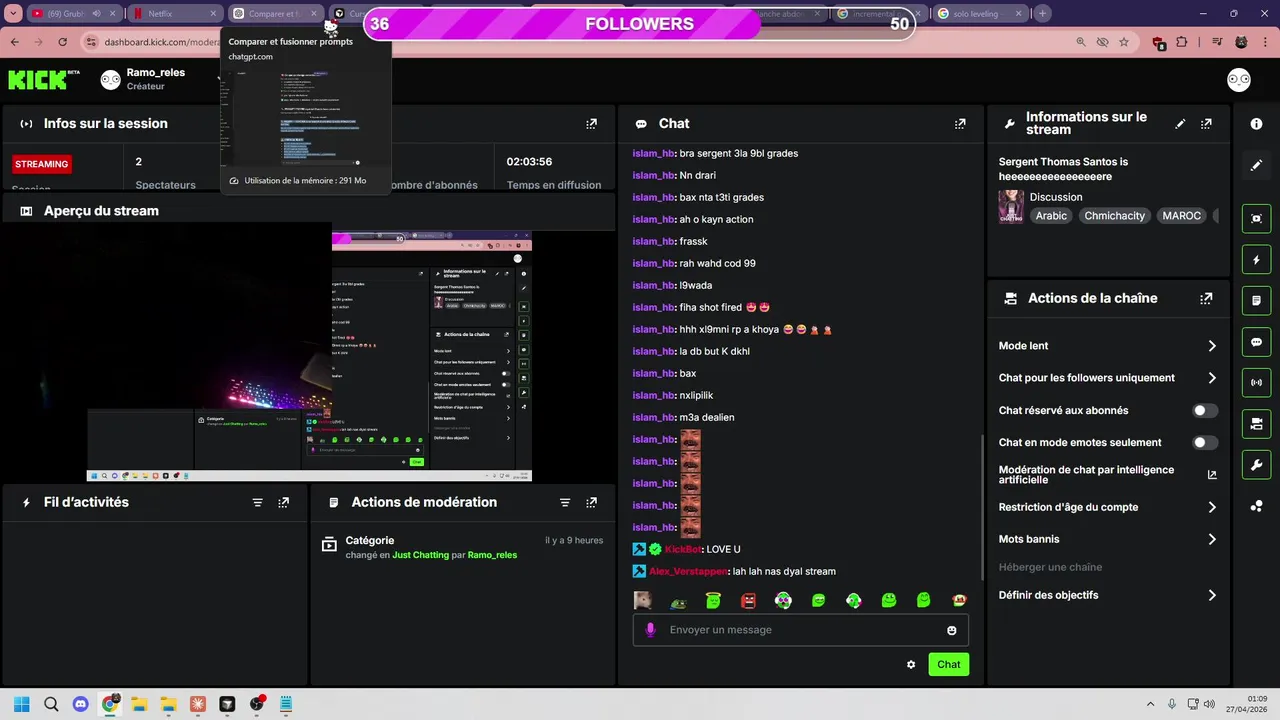Image resolution: width=1280 pixels, height=720 pixels.
Task: Open the stream info icon in right sidebar
Action: [x=1256, y=123]
